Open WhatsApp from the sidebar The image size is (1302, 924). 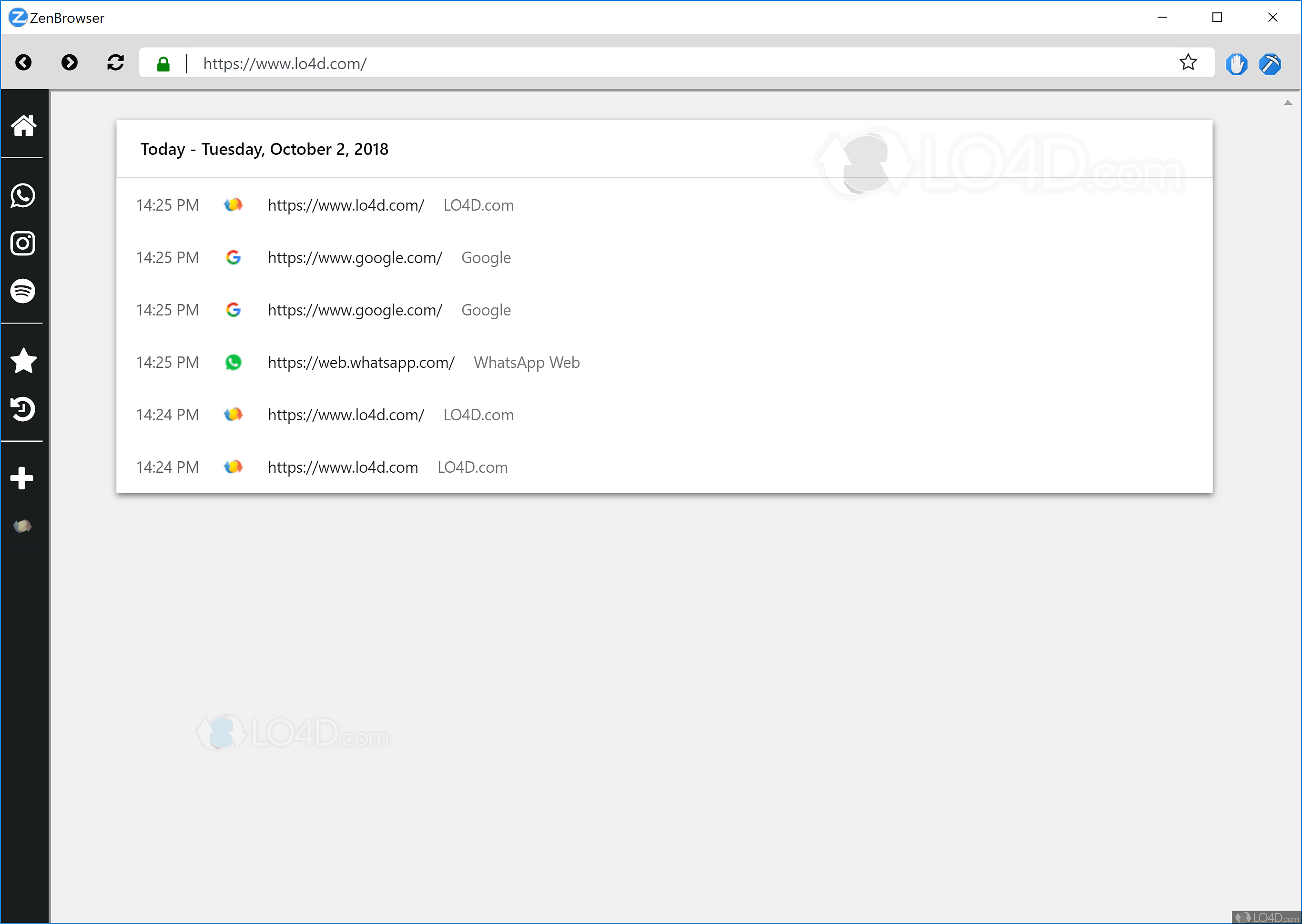click(23, 196)
